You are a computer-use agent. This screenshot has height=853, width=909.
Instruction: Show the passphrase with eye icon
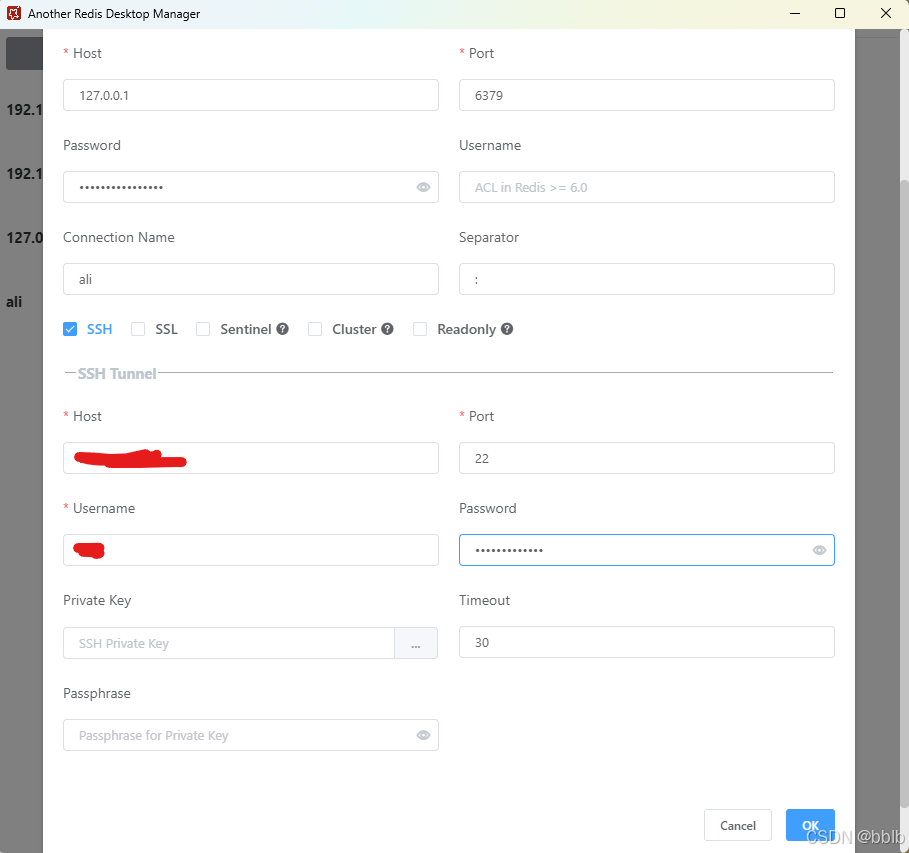click(x=423, y=735)
